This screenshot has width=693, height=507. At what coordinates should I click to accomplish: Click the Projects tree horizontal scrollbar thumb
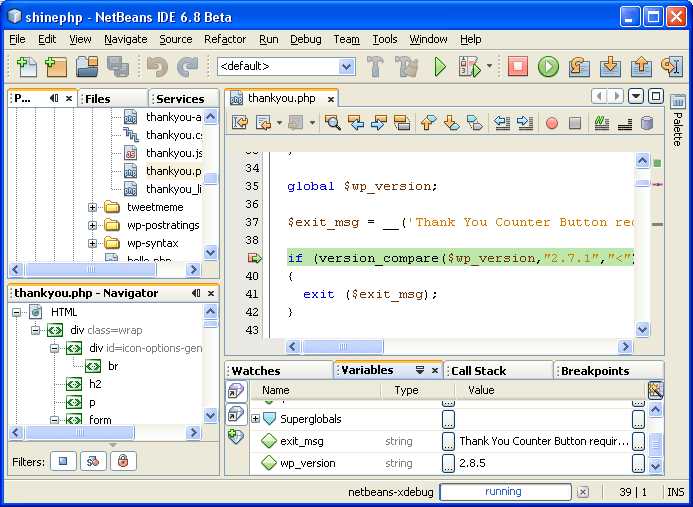(x=91, y=269)
